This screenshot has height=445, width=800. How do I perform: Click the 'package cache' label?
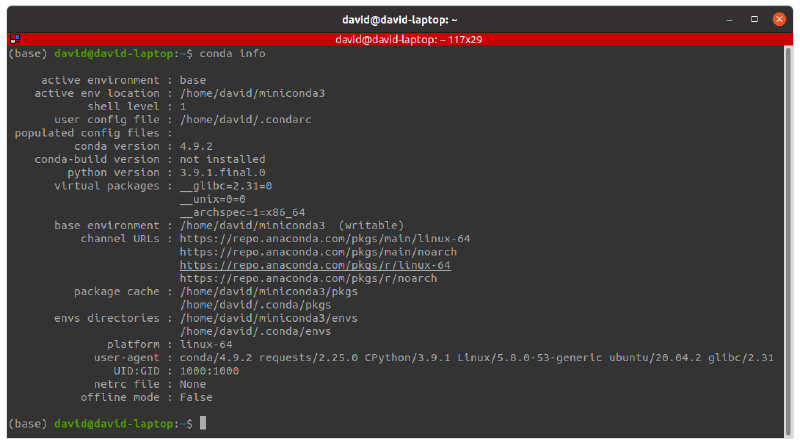point(116,291)
